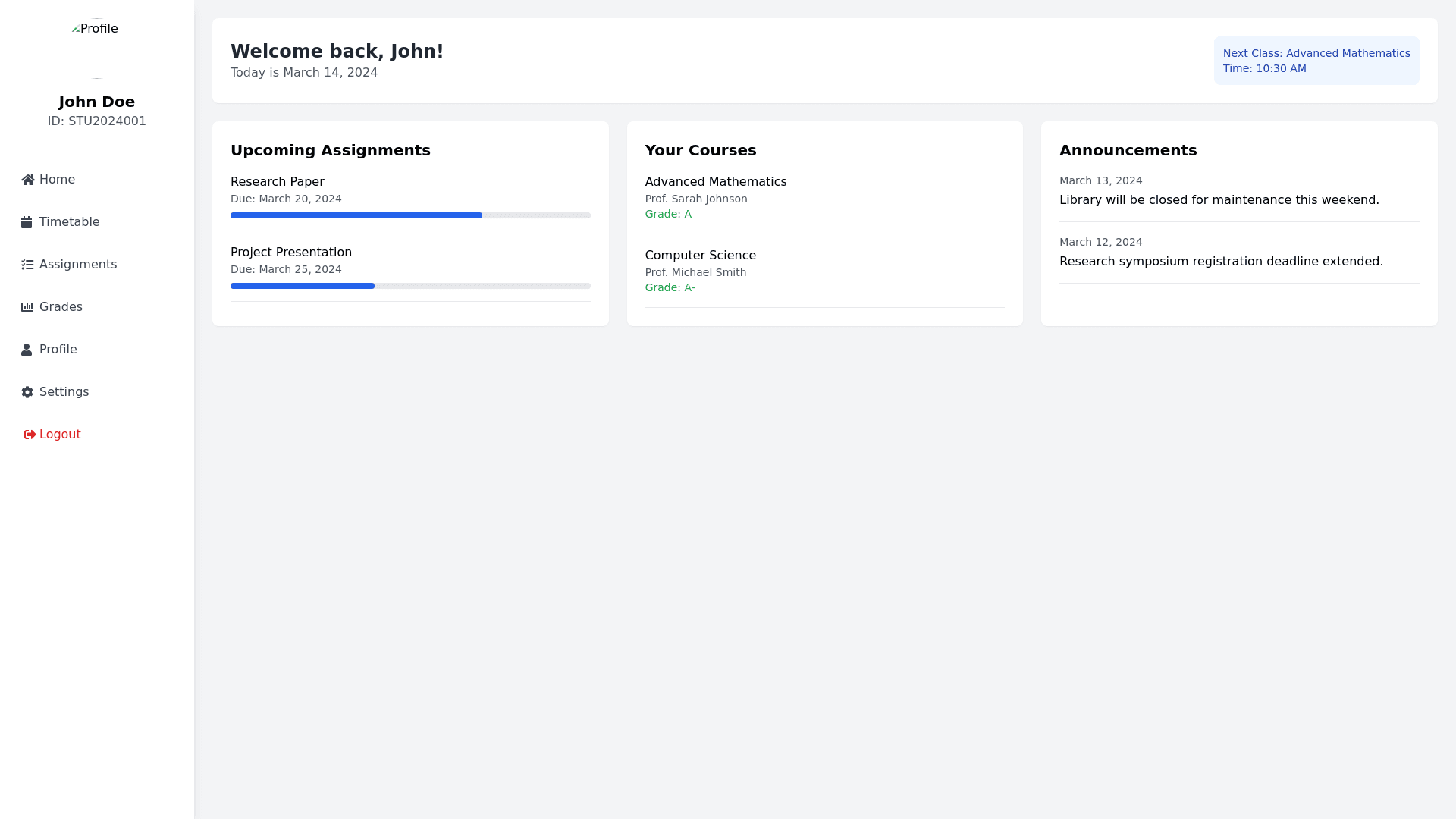The width and height of the screenshot is (1456, 819).
Task: Select the Settings menu label
Action: coord(64,392)
